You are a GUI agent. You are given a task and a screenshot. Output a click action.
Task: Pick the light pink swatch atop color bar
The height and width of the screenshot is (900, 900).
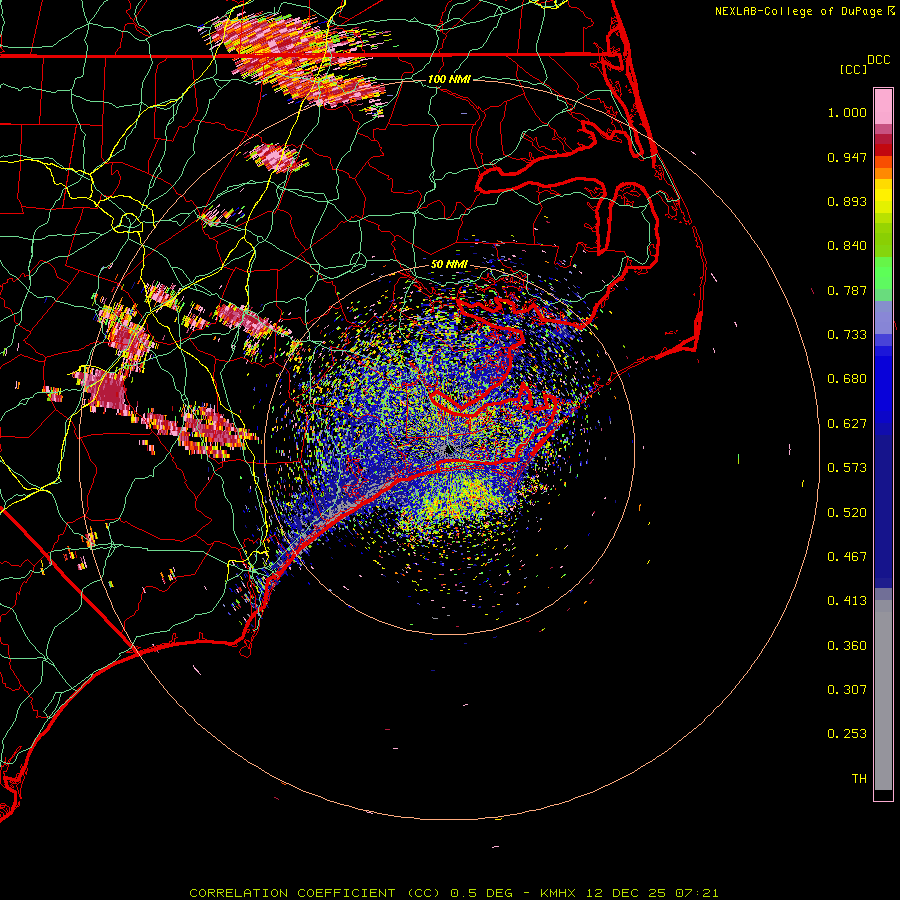tap(883, 107)
